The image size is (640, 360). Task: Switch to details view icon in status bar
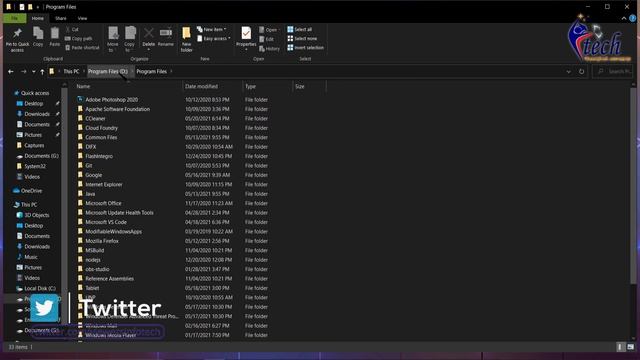[620, 347]
